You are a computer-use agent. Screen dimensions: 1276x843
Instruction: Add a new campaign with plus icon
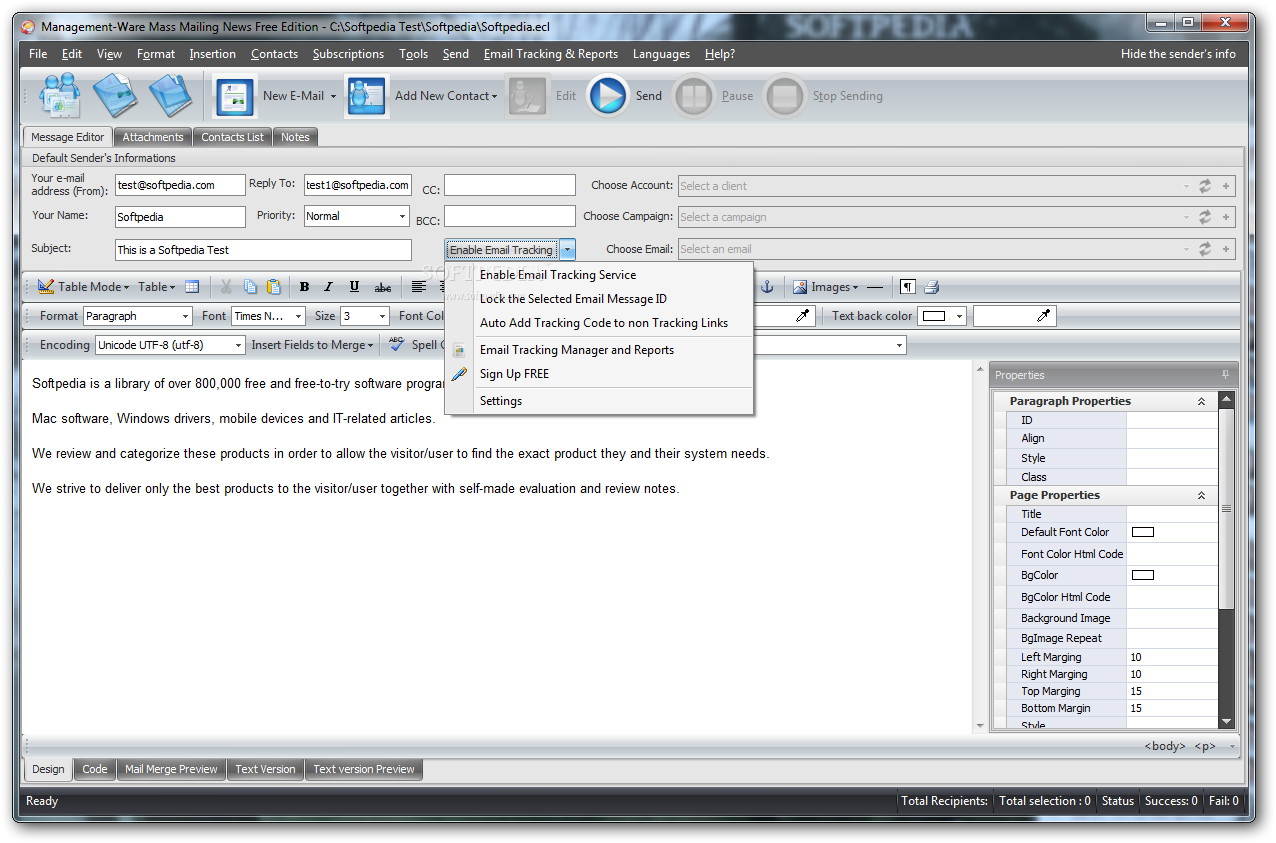(x=1226, y=217)
